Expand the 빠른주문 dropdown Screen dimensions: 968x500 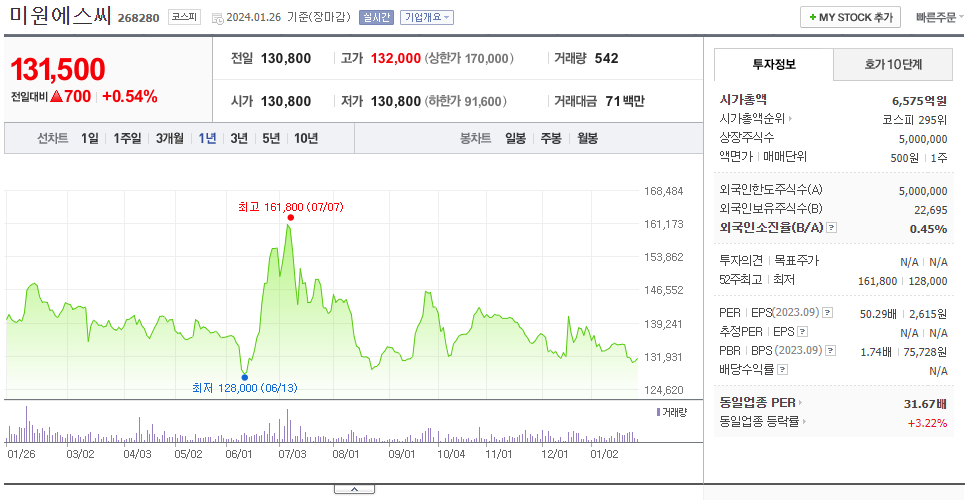pos(940,17)
